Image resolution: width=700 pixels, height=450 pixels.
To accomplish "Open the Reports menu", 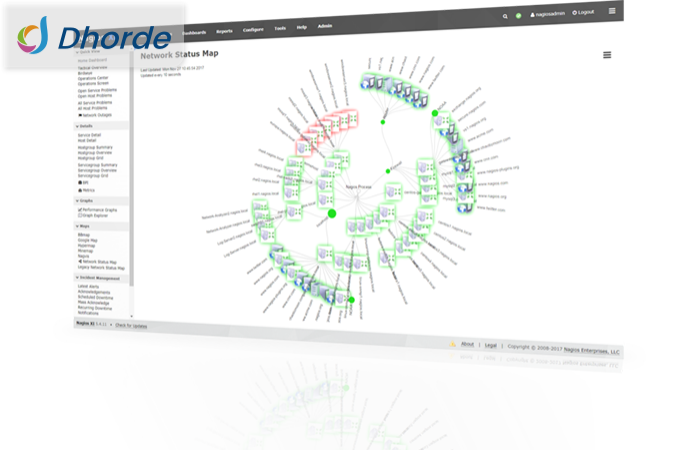I will click(x=224, y=31).
